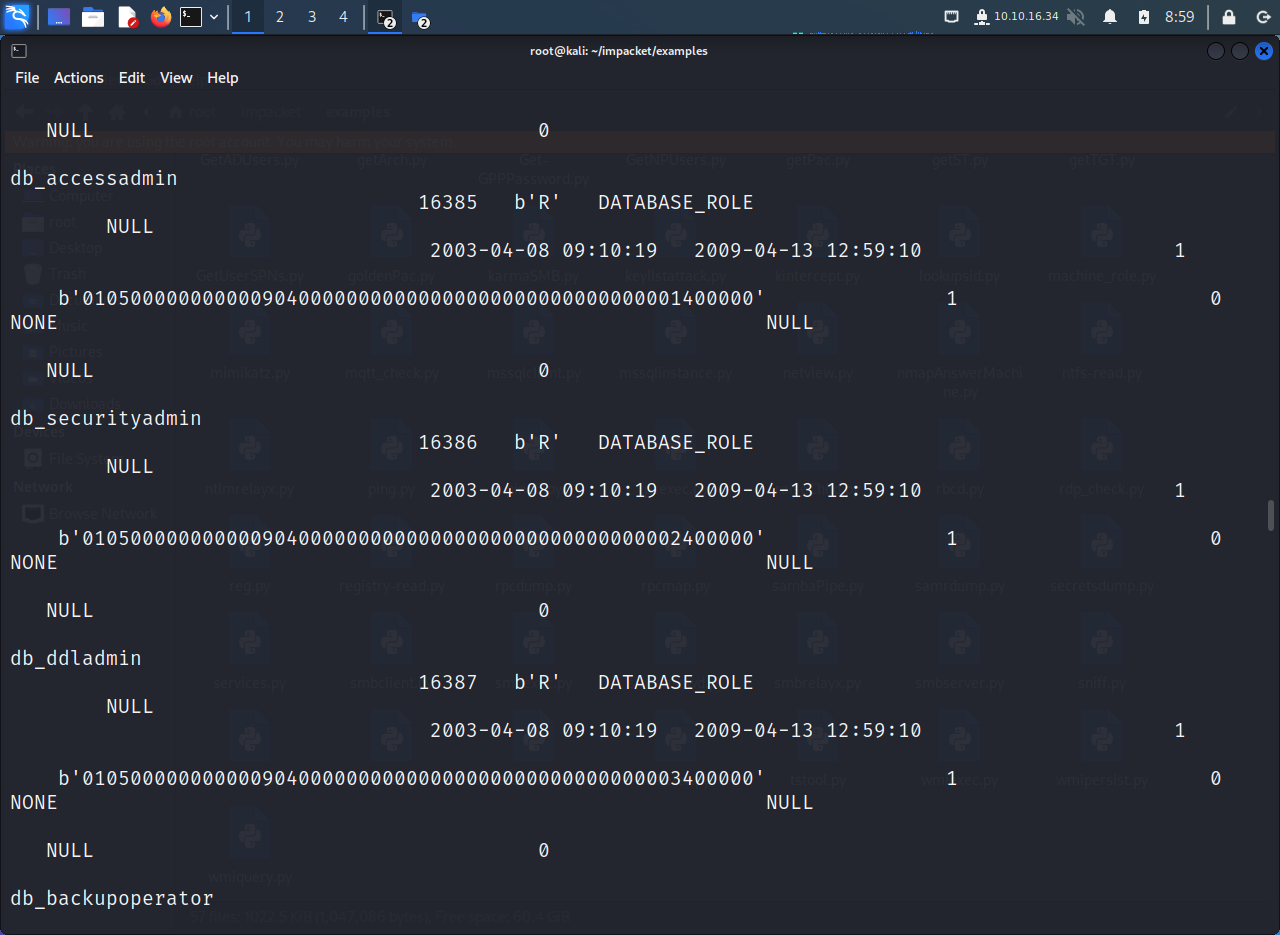Switch to workspace 1
This screenshot has height=935, width=1280.
click(x=248, y=17)
